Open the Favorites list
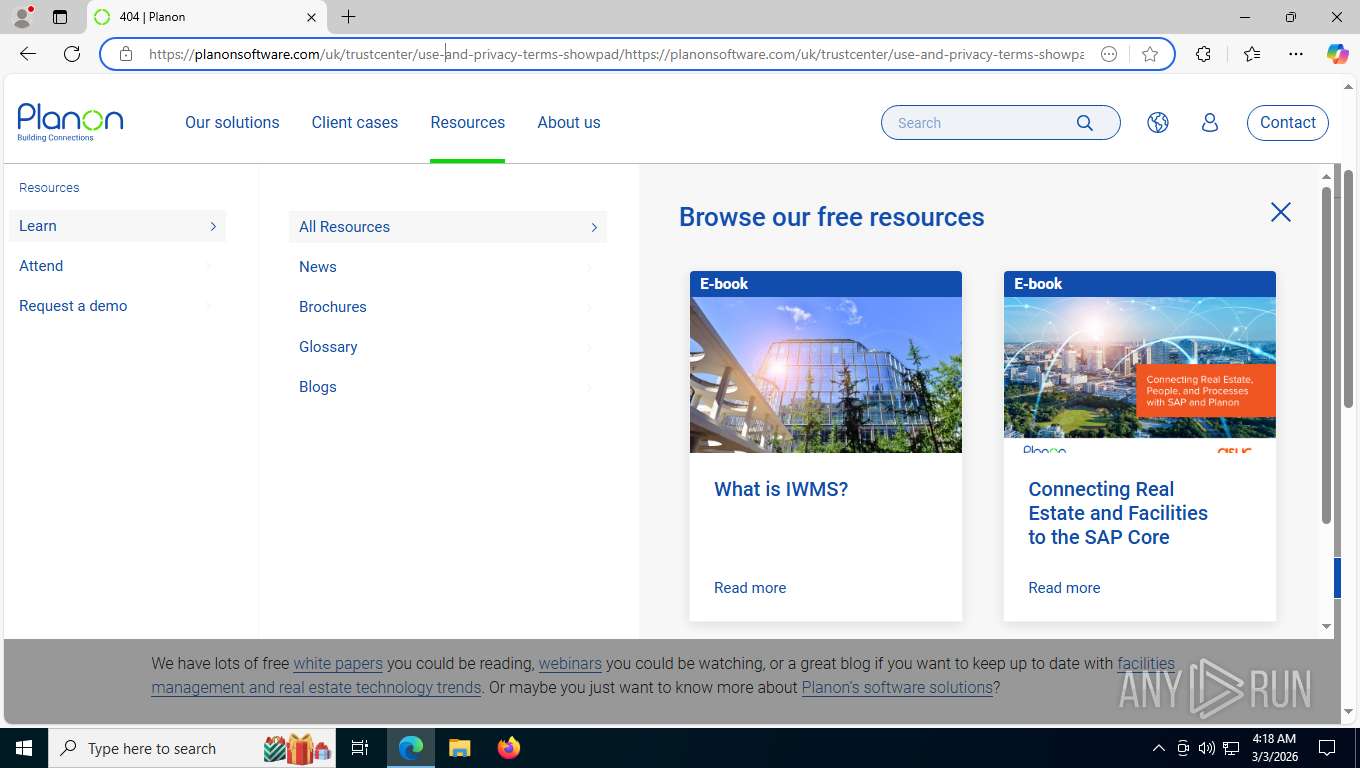Viewport: 1360px width, 768px height. tap(1252, 54)
